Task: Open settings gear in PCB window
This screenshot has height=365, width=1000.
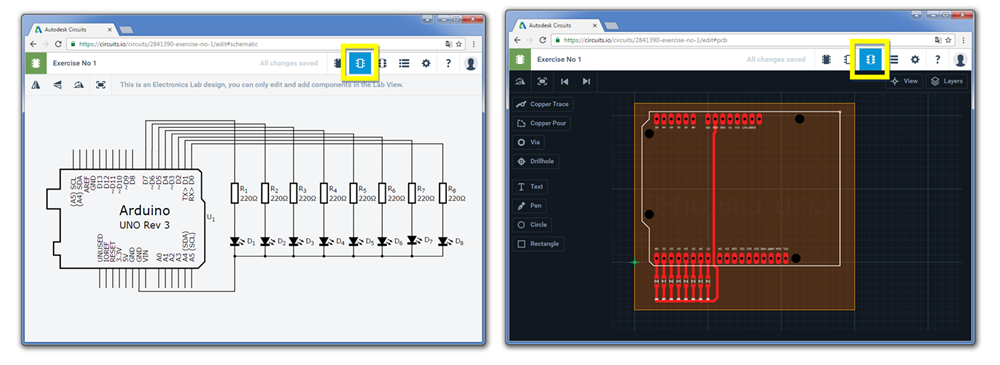Action: point(915,59)
